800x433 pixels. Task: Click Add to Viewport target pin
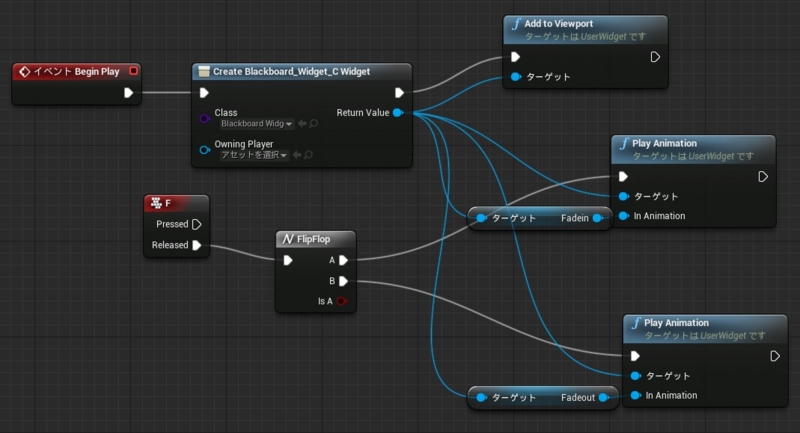click(x=516, y=77)
